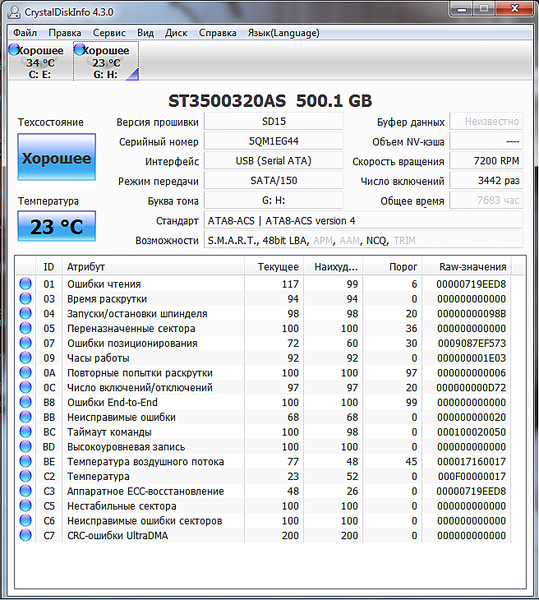
Task: Open the Справка menu
Action: pos(217,33)
